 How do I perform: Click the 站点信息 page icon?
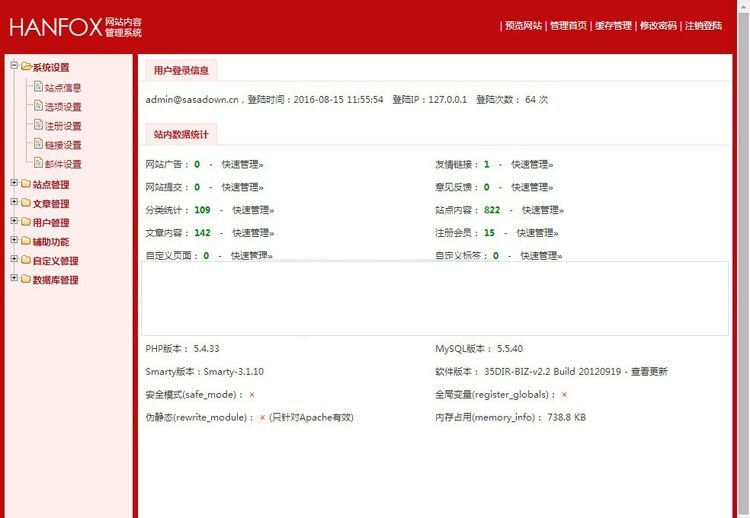pos(39,87)
